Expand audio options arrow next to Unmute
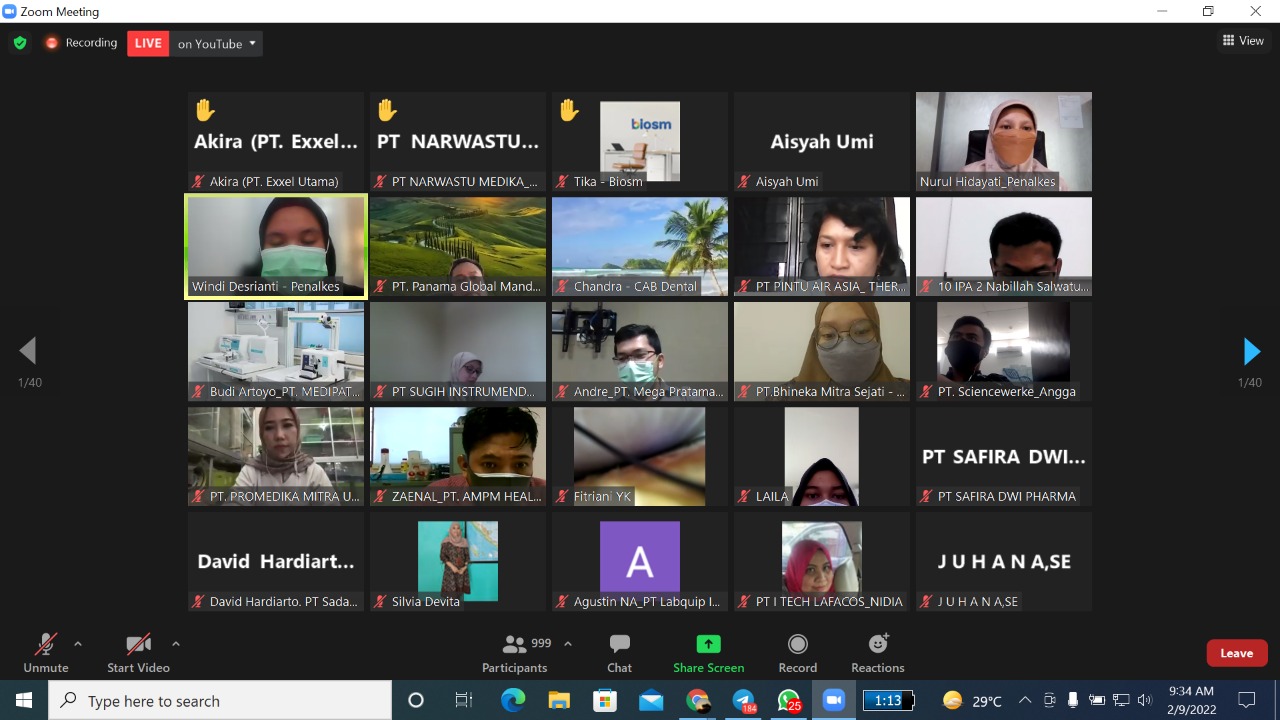The height and width of the screenshot is (720, 1280). pyautogui.click(x=78, y=644)
